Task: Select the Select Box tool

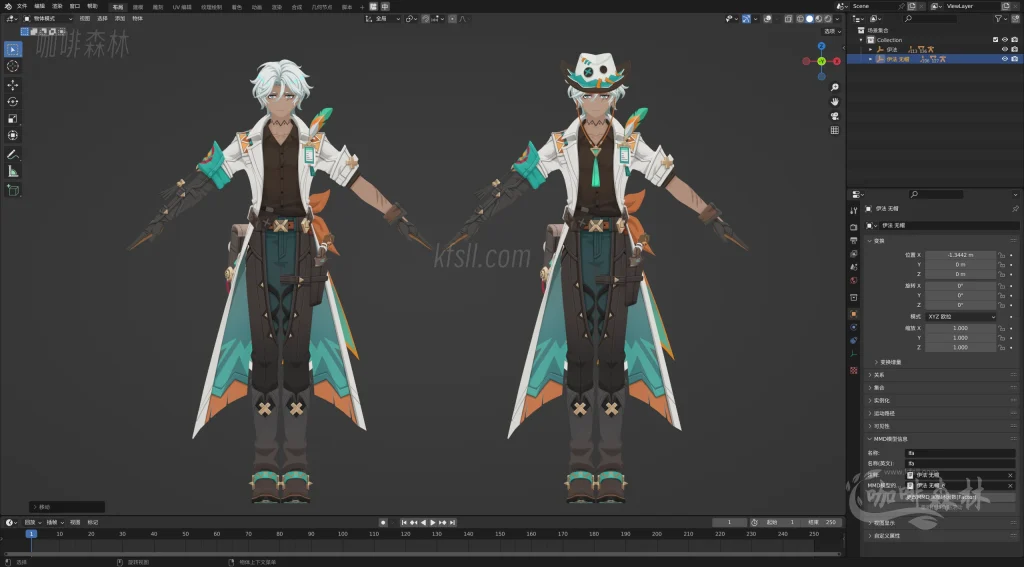Action: point(12,49)
